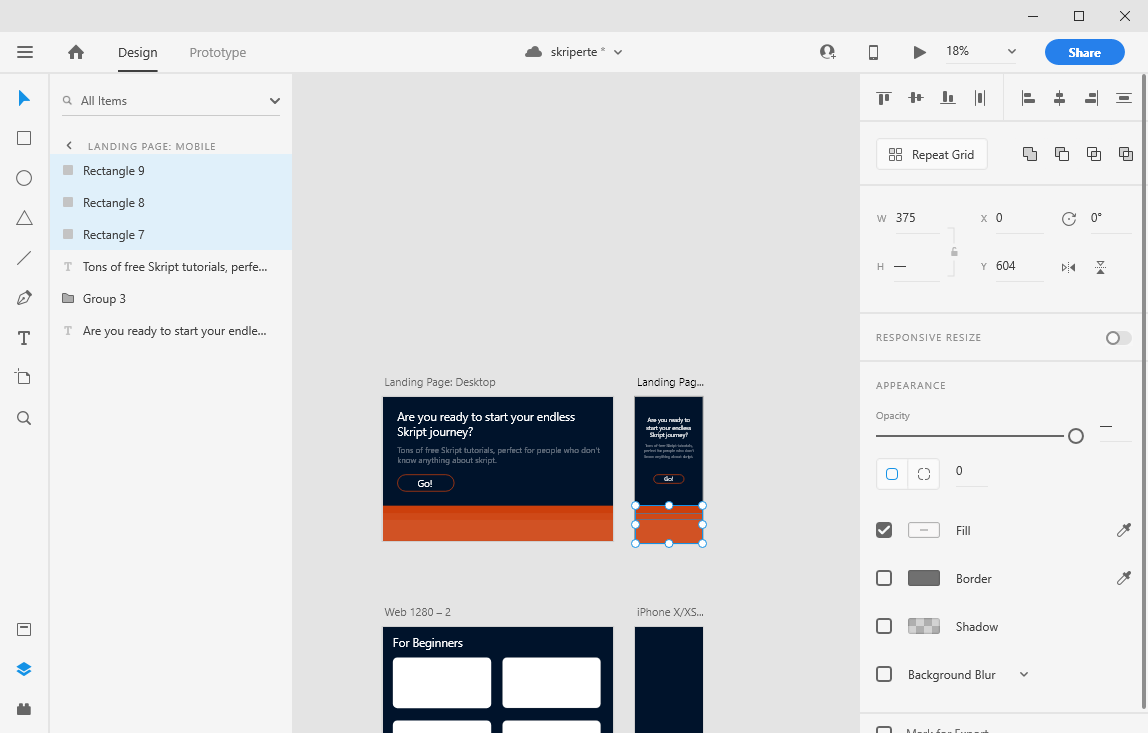
Task: Open the skriperte document title dropdown
Action: click(x=618, y=52)
